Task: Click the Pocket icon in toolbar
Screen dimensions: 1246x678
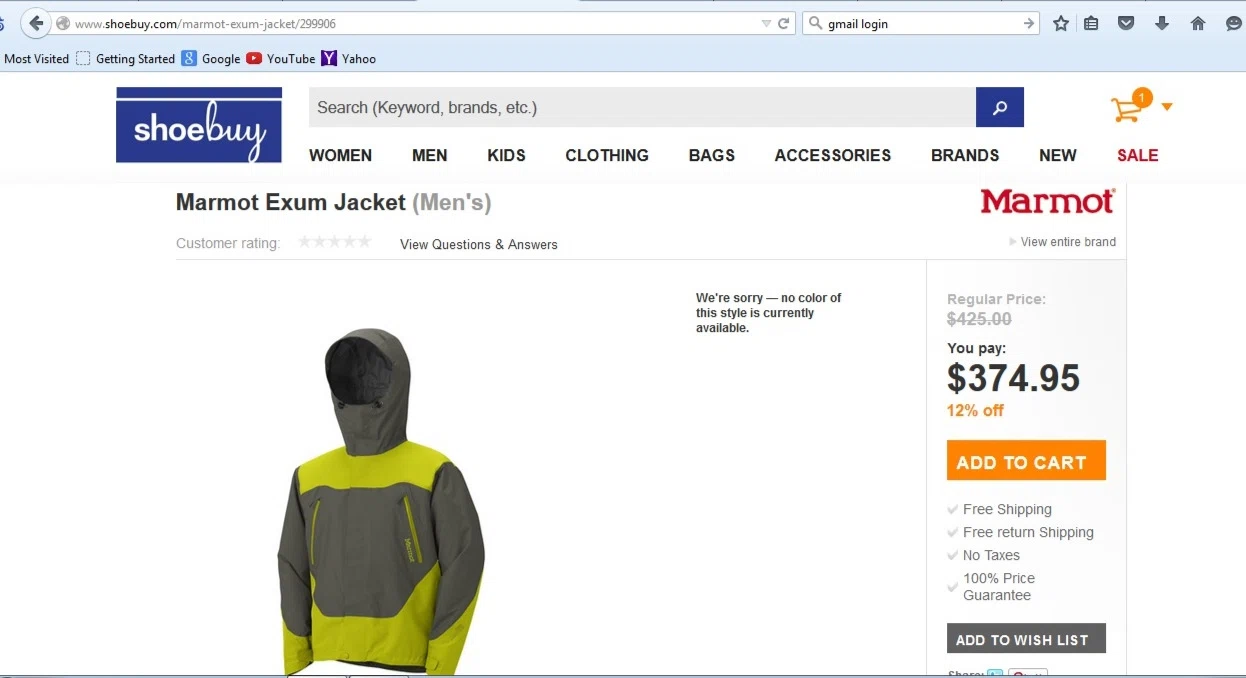Action: pyautogui.click(x=1126, y=23)
